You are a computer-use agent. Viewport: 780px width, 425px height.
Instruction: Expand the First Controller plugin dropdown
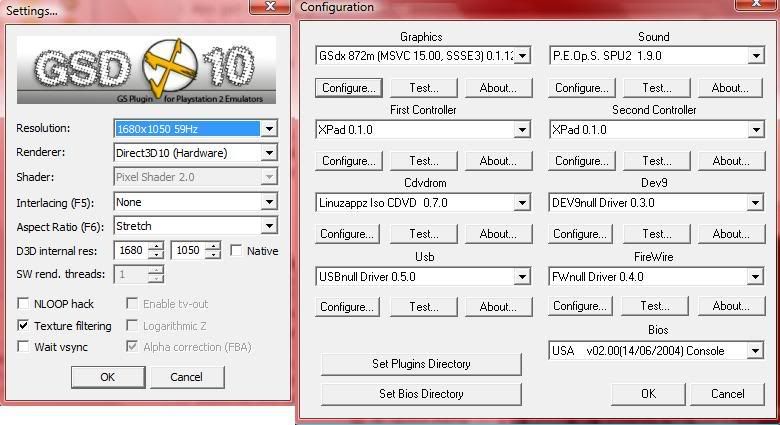(423, 130)
